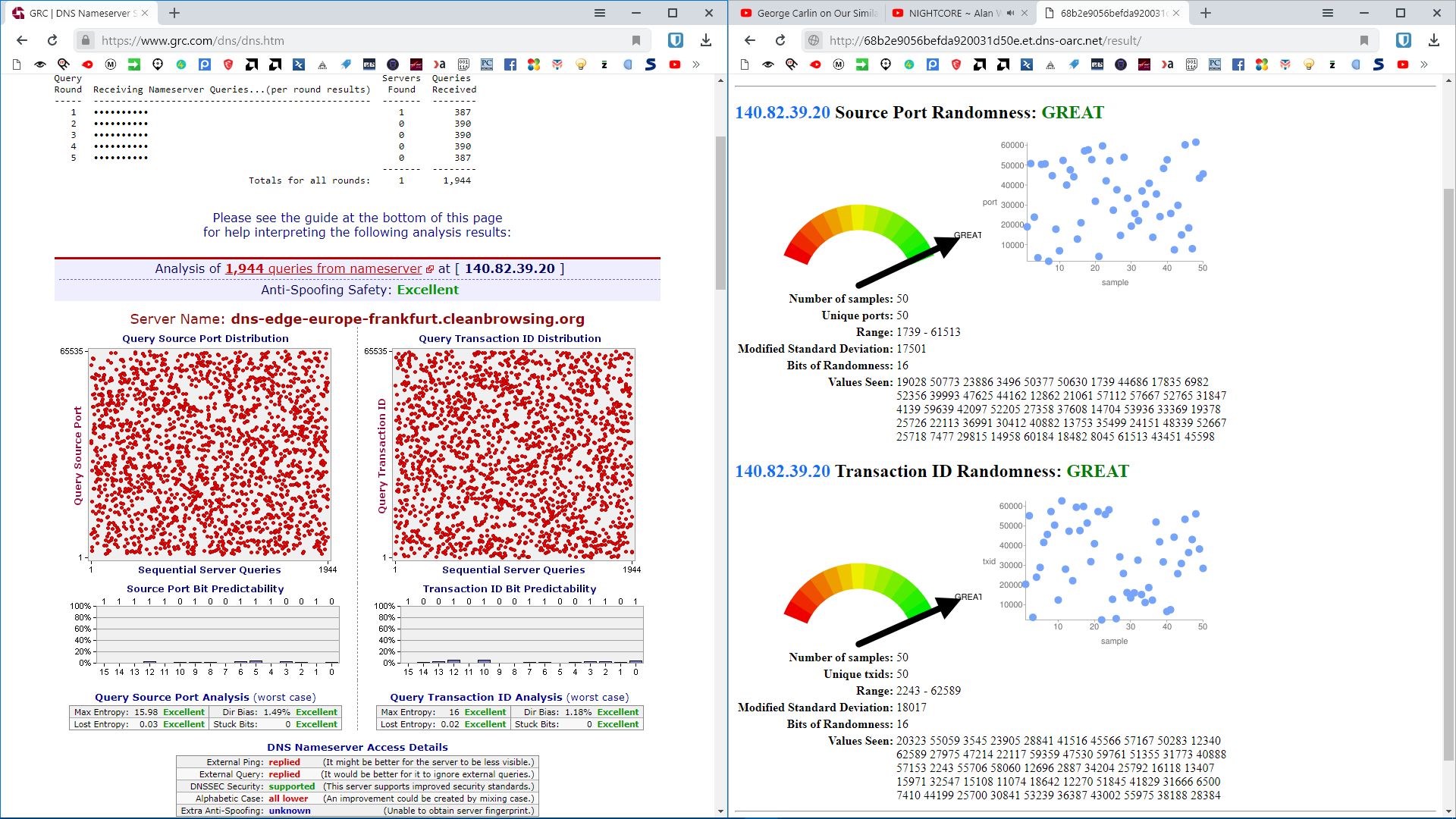This screenshot has width=1456, height=819.
Task: Click the 140.82.39.20 Source Port link
Action: tap(783, 112)
